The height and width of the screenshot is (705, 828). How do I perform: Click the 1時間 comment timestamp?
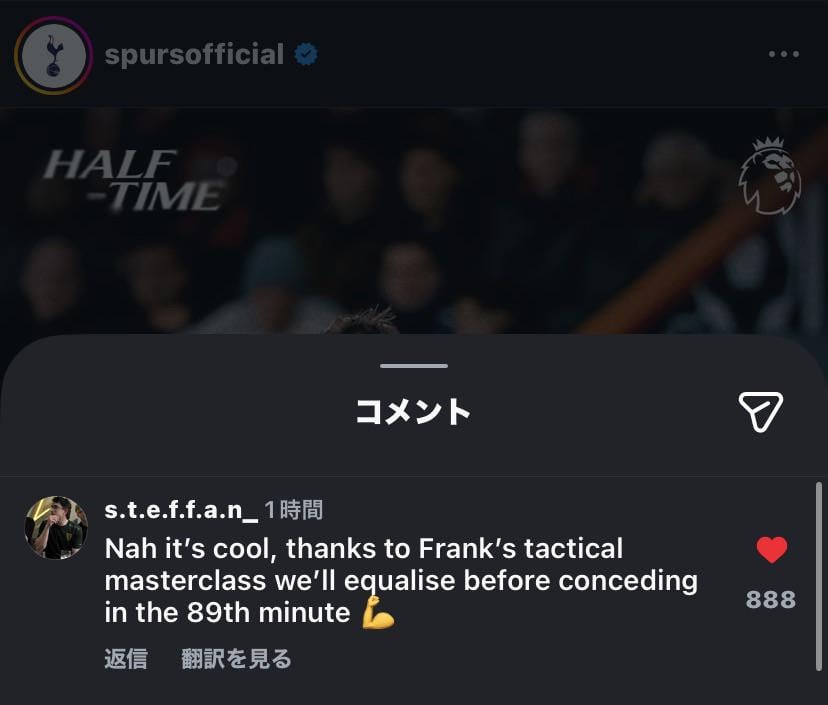pos(294,510)
